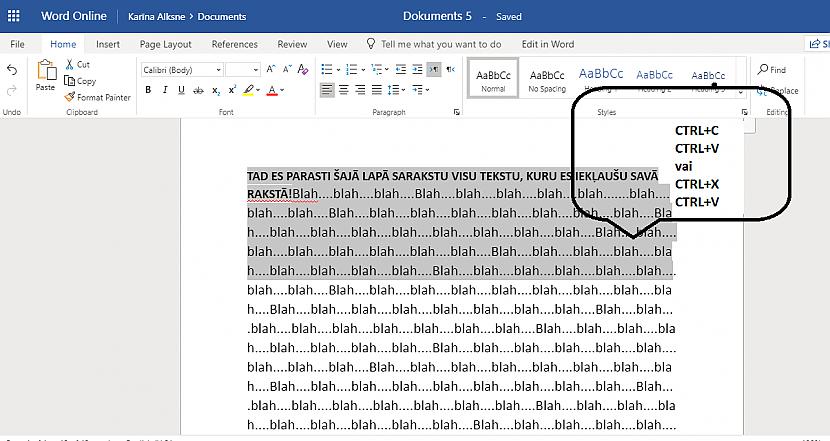Click the Cut scissors button
Viewport: 830px width, 441px height.
click(x=77, y=65)
